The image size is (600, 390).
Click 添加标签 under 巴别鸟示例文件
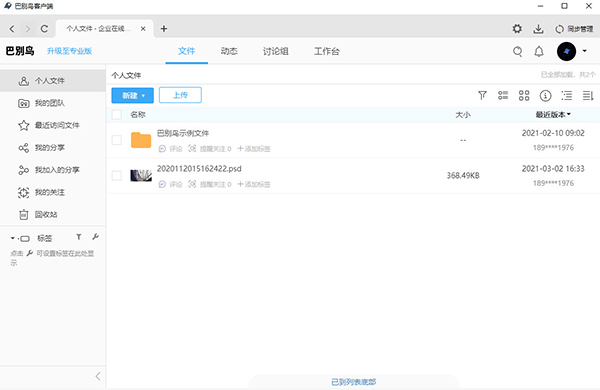click(x=254, y=149)
